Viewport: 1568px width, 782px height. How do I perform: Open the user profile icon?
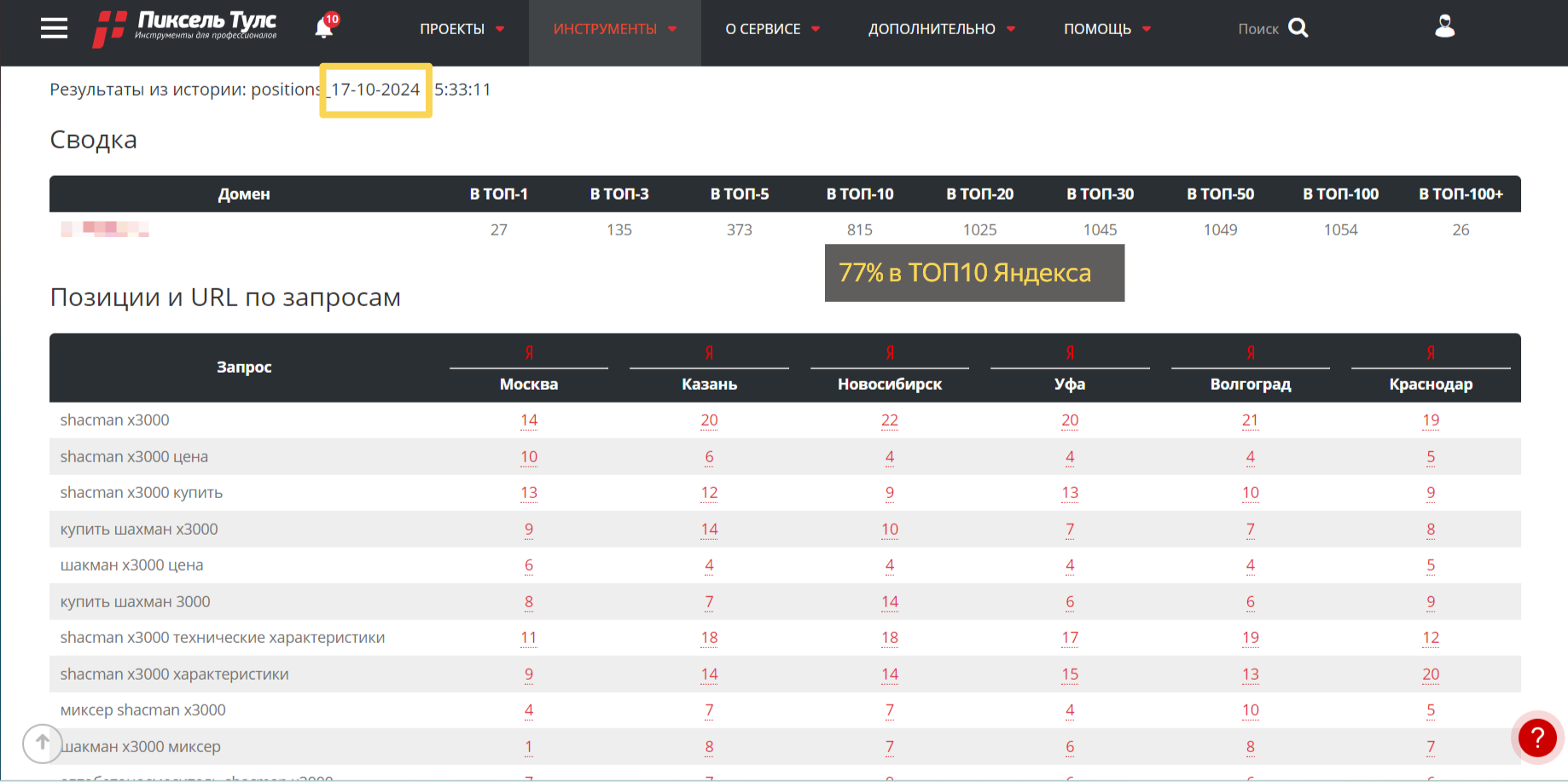pyautogui.click(x=1444, y=27)
